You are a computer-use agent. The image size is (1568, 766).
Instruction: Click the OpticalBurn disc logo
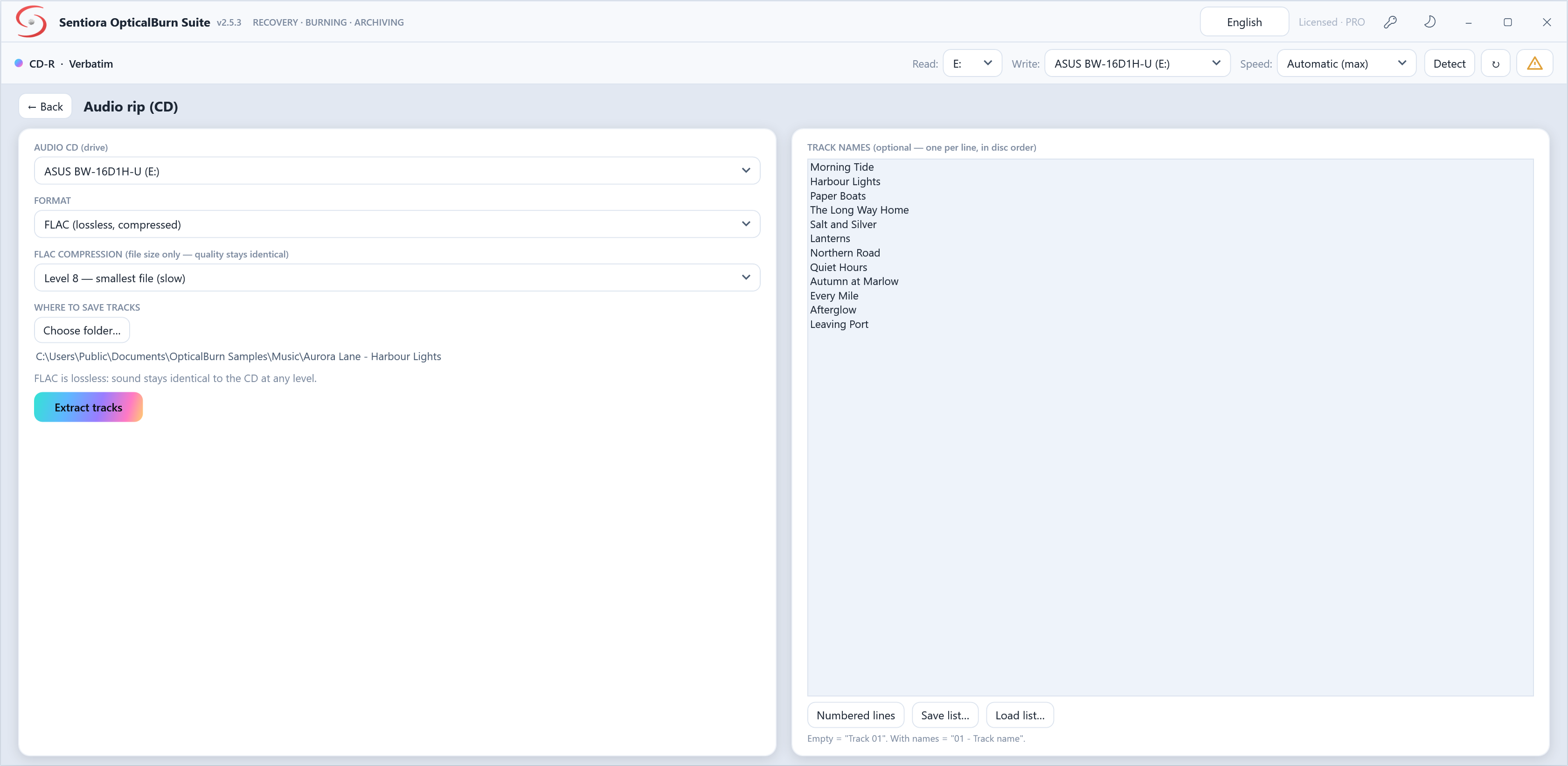[31, 21]
